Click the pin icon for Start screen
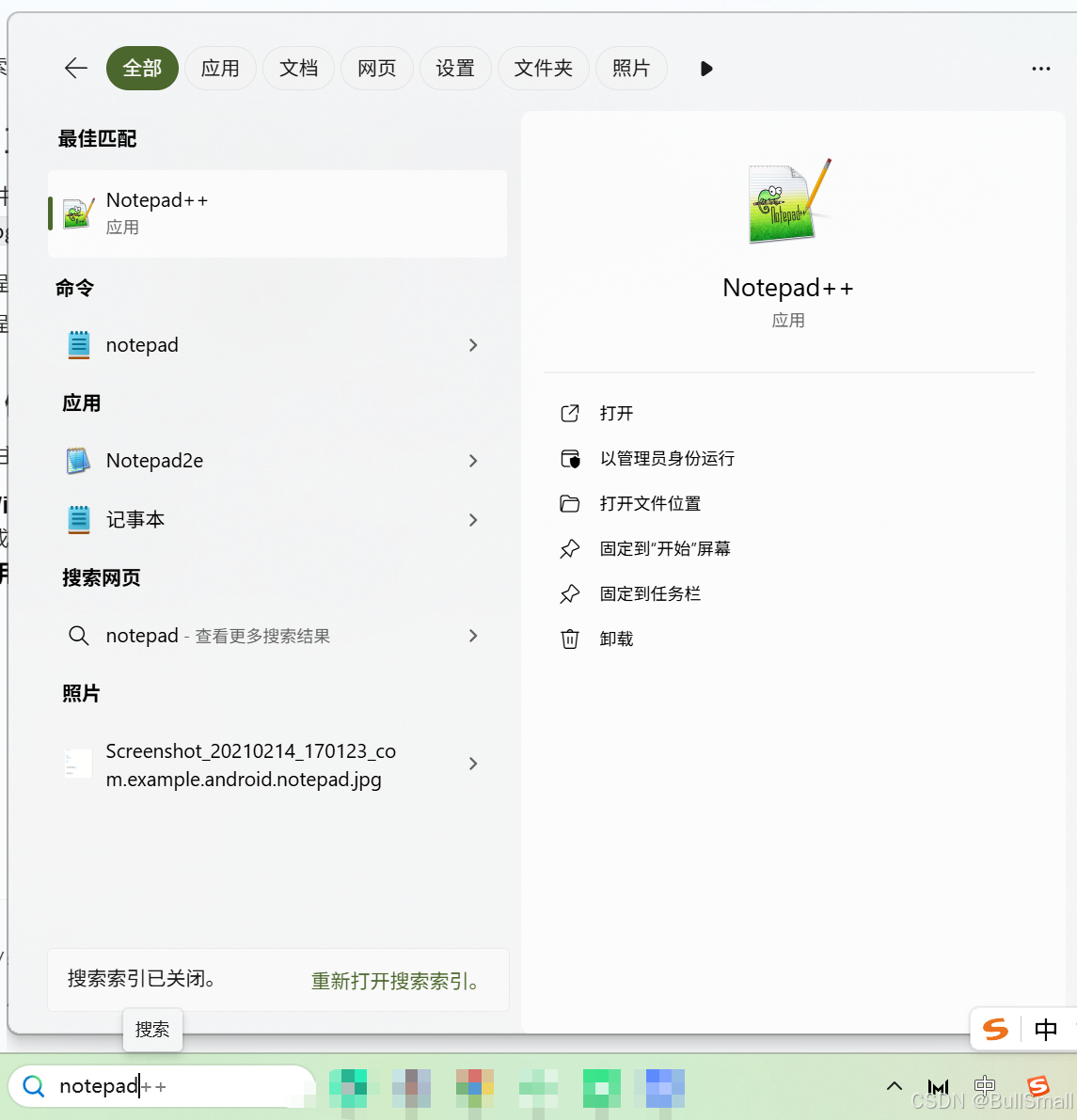 point(570,548)
